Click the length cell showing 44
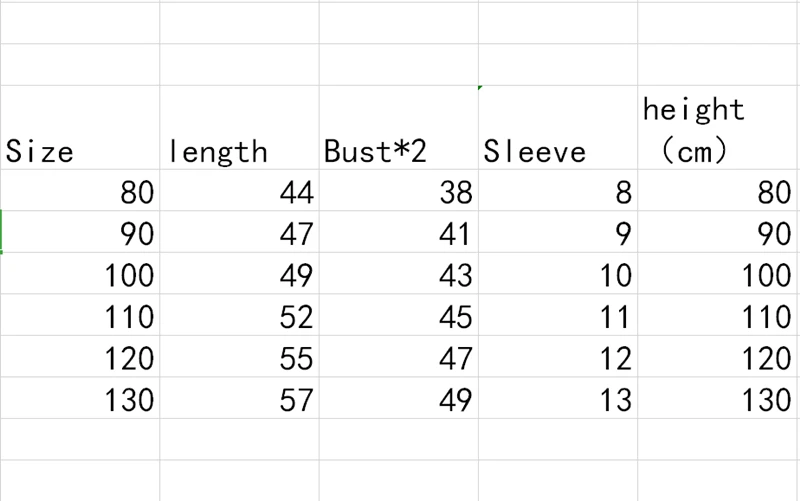The image size is (800, 501). (240, 190)
